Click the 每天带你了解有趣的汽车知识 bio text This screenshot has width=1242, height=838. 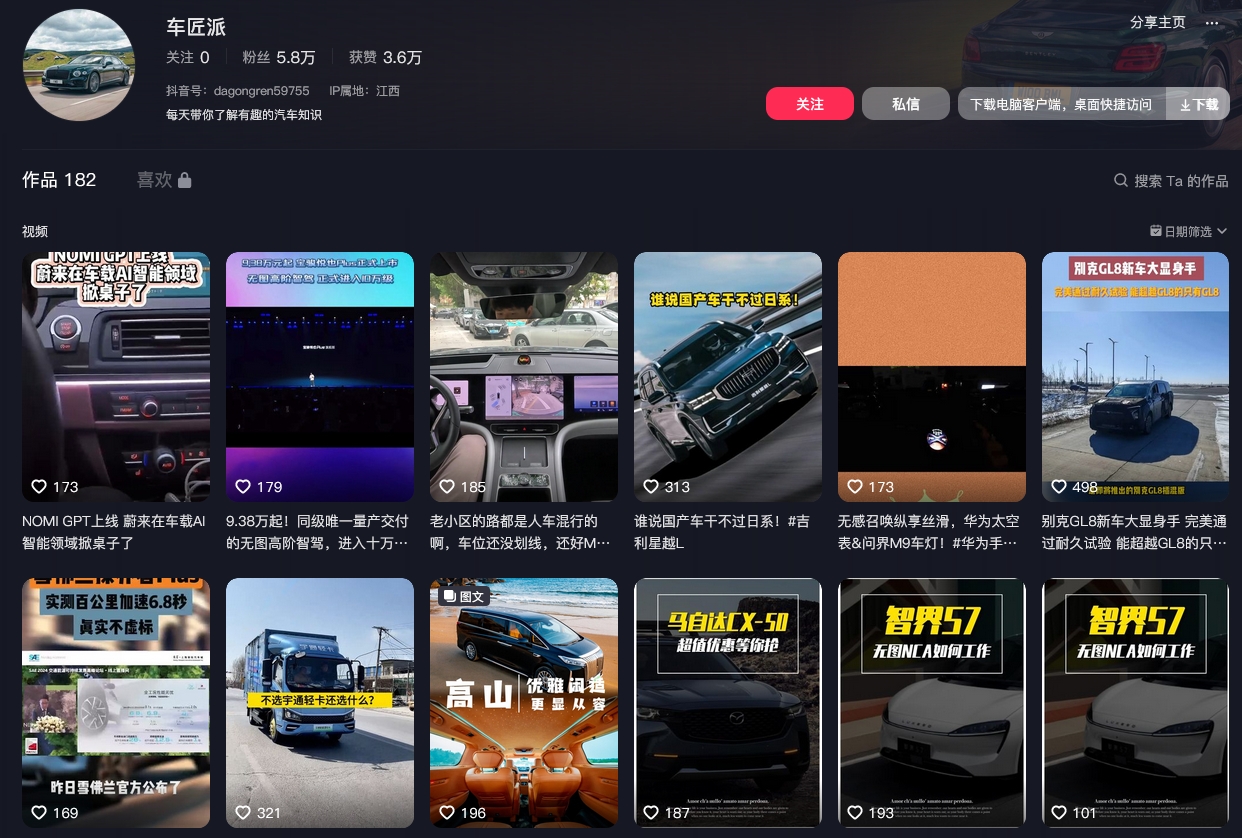coord(244,115)
